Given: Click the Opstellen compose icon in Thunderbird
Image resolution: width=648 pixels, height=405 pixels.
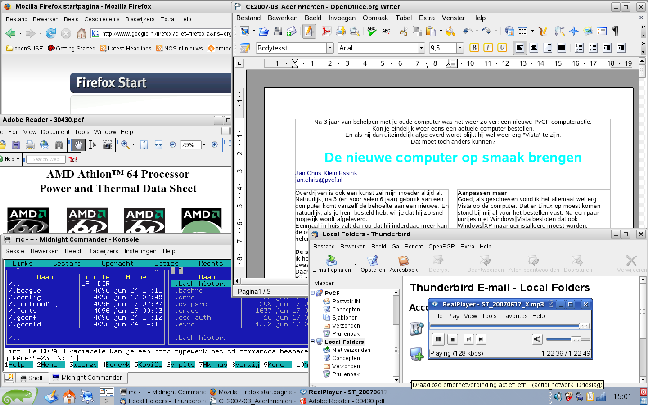Looking at the screenshot, I should click(372, 264).
